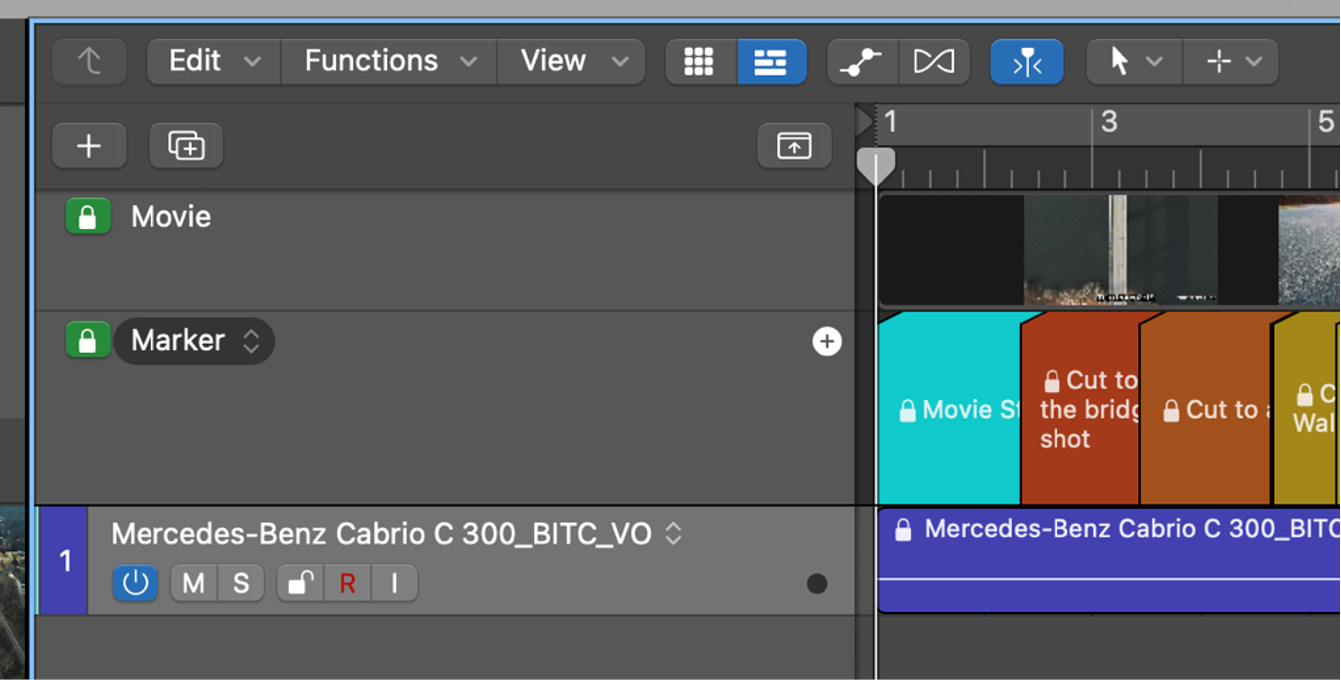Open the Edit menu

[x=214, y=61]
